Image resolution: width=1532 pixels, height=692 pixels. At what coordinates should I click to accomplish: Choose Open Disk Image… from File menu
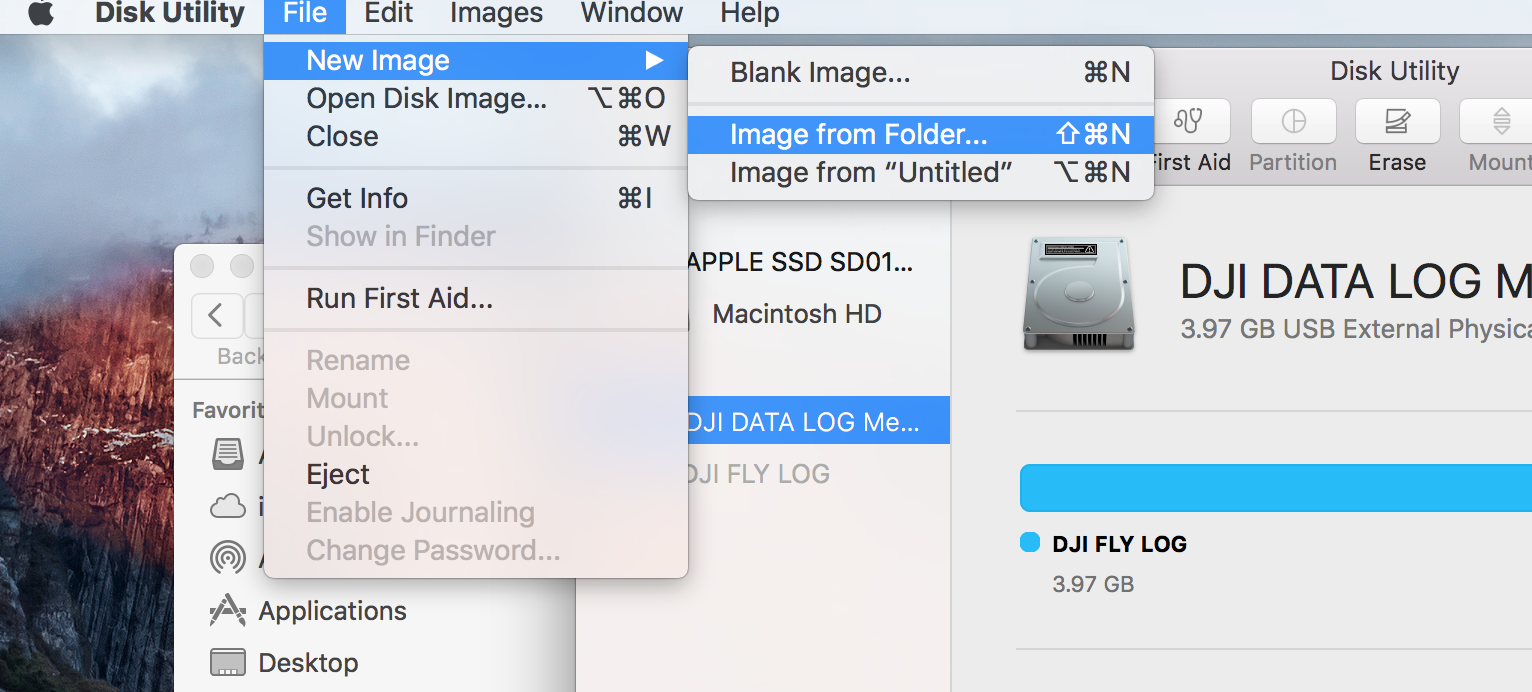coord(476,99)
